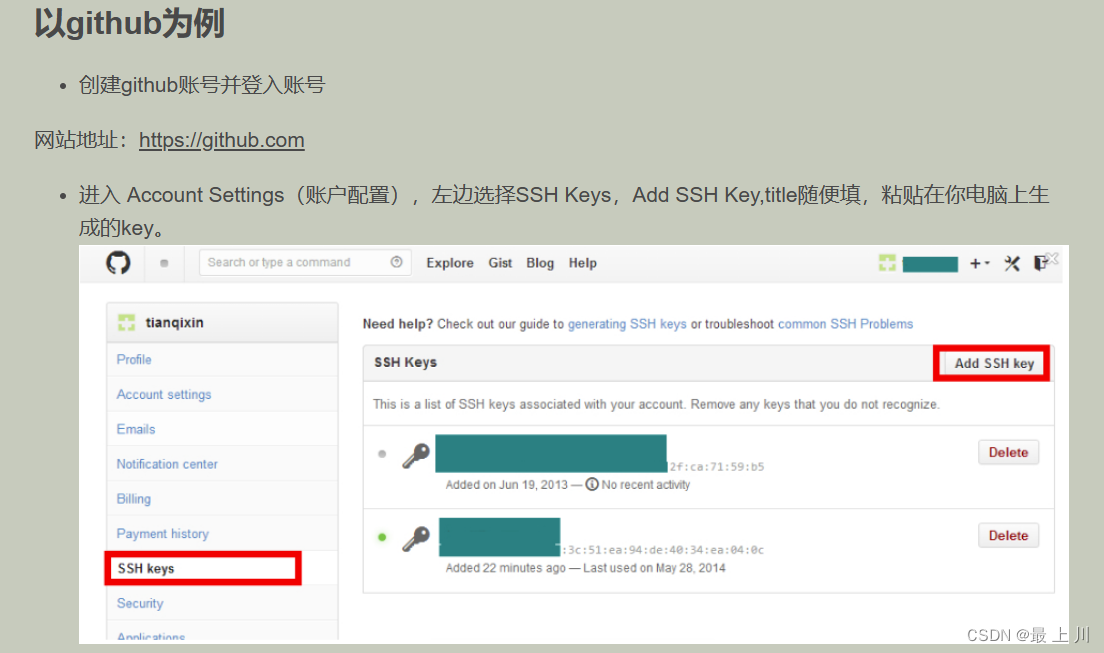Select SSH keys in the sidebar
The height and width of the screenshot is (653, 1104).
[x=146, y=569]
